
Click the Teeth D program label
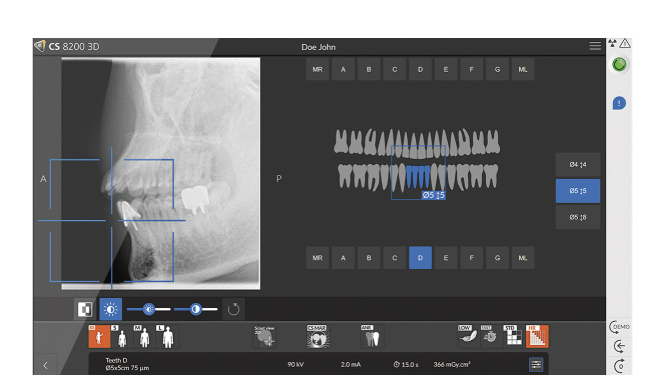pos(116,360)
